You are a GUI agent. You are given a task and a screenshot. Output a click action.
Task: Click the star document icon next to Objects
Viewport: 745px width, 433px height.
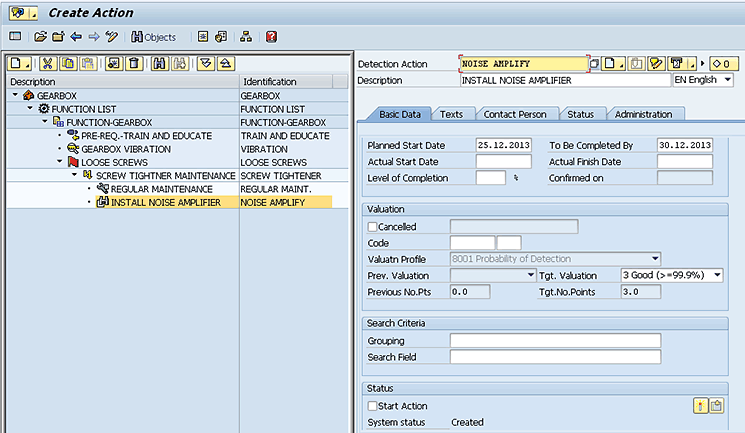pos(203,37)
